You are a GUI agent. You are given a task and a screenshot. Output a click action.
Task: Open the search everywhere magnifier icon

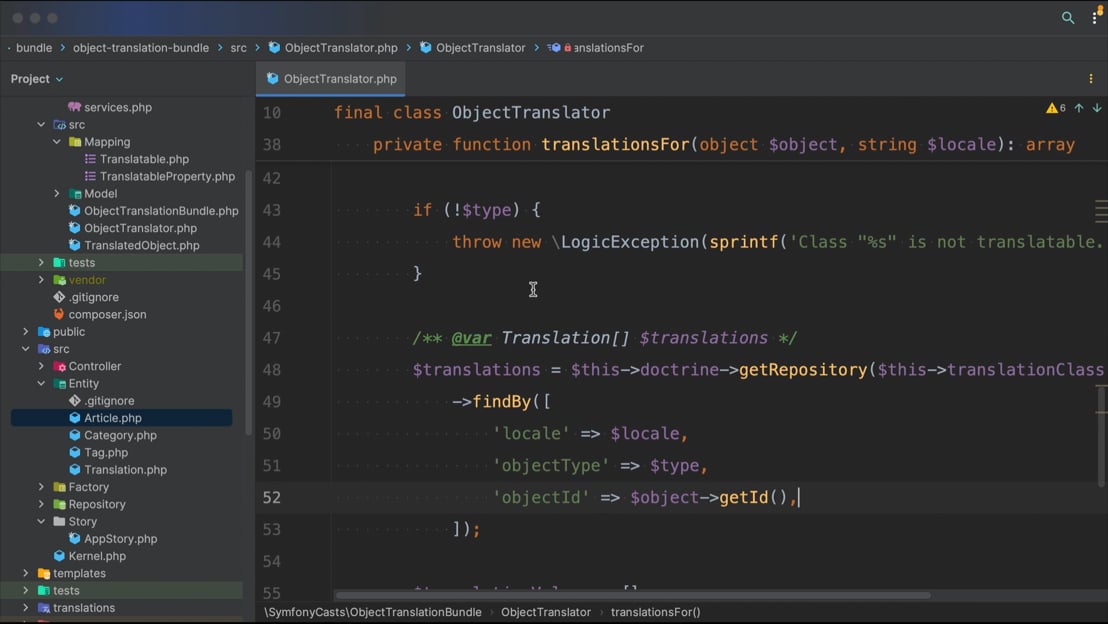pos(1068,18)
